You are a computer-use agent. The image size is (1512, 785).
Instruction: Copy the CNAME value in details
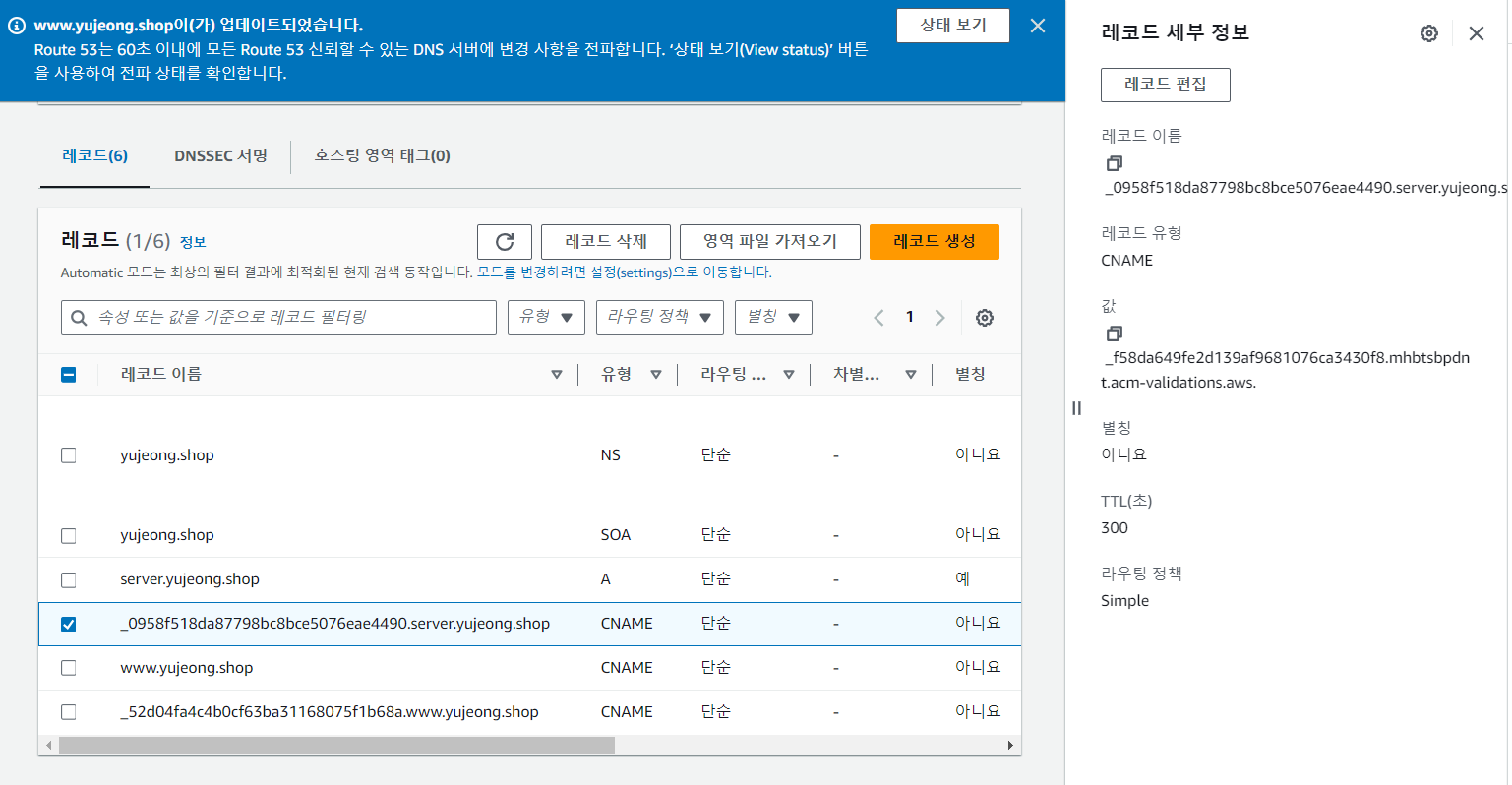tap(1114, 333)
